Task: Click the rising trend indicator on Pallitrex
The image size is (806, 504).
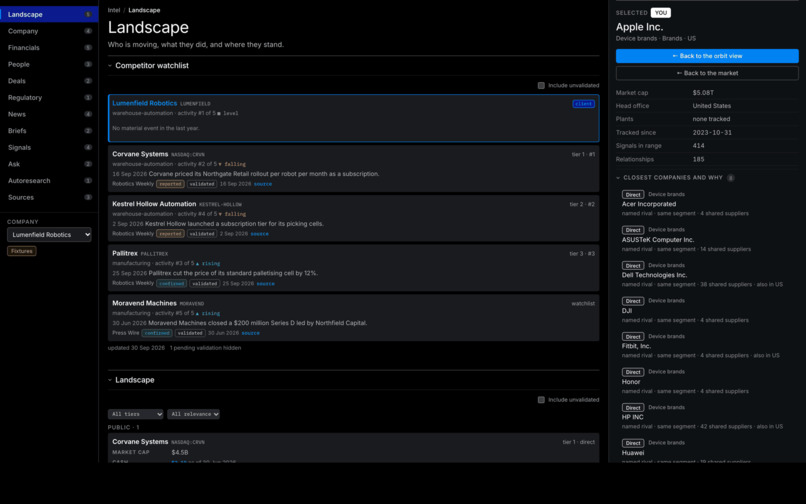Action: (209, 263)
